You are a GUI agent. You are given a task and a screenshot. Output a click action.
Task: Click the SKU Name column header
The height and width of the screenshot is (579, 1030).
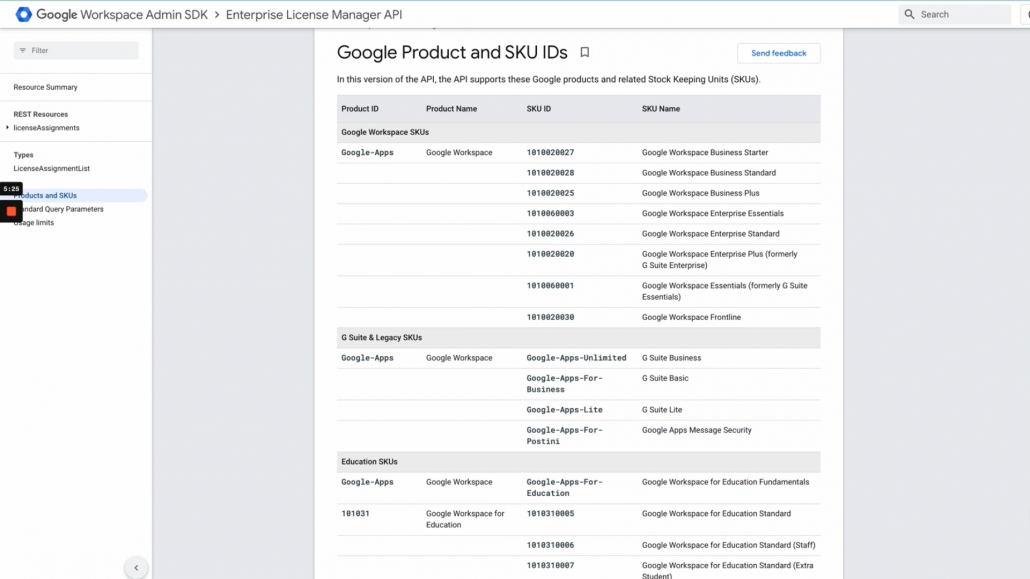[661, 109]
